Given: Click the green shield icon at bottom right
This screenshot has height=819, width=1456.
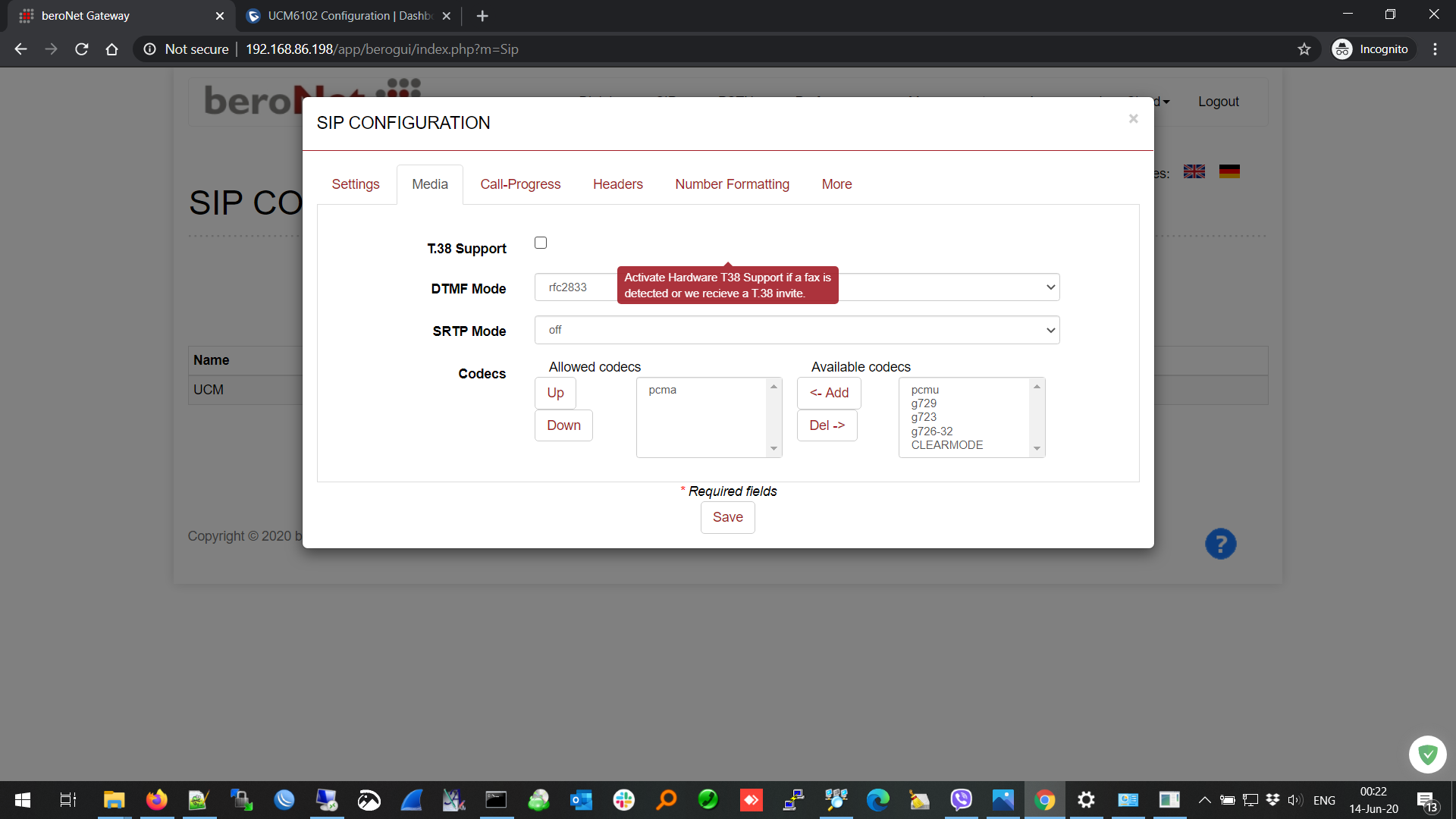Looking at the screenshot, I should pyautogui.click(x=1427, y=755).
